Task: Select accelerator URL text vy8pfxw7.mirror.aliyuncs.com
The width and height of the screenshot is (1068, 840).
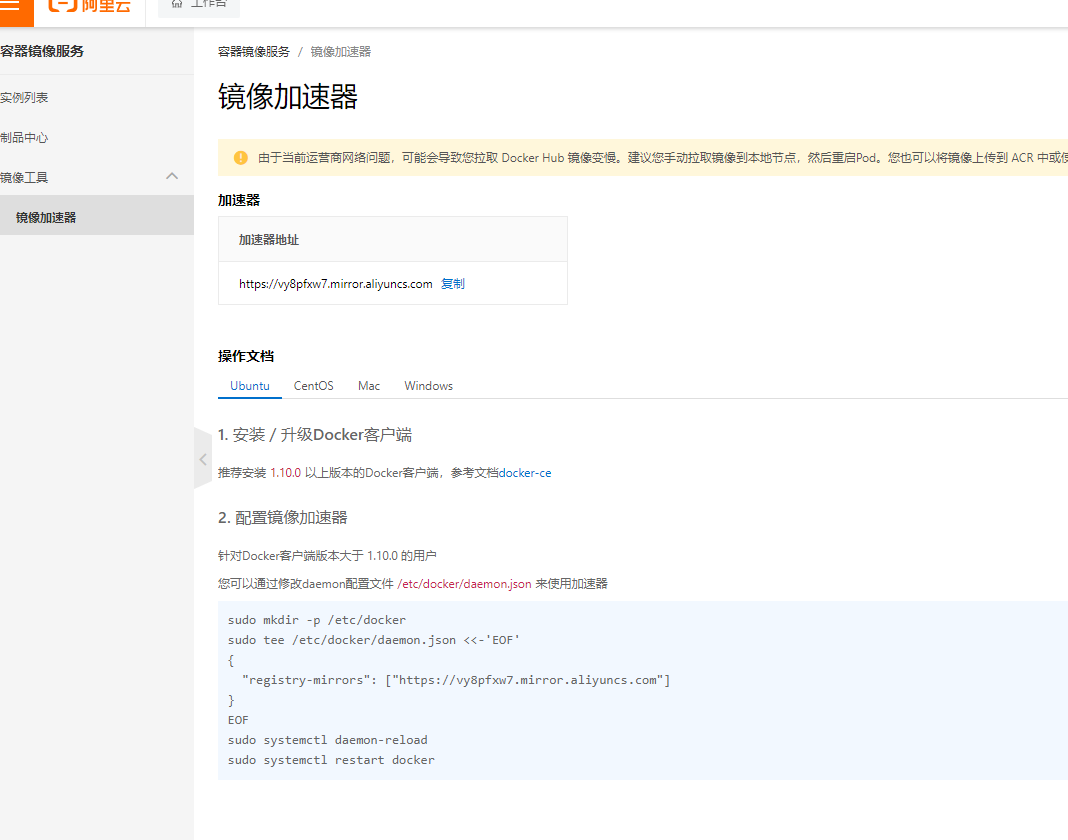Action: [335, 283]
